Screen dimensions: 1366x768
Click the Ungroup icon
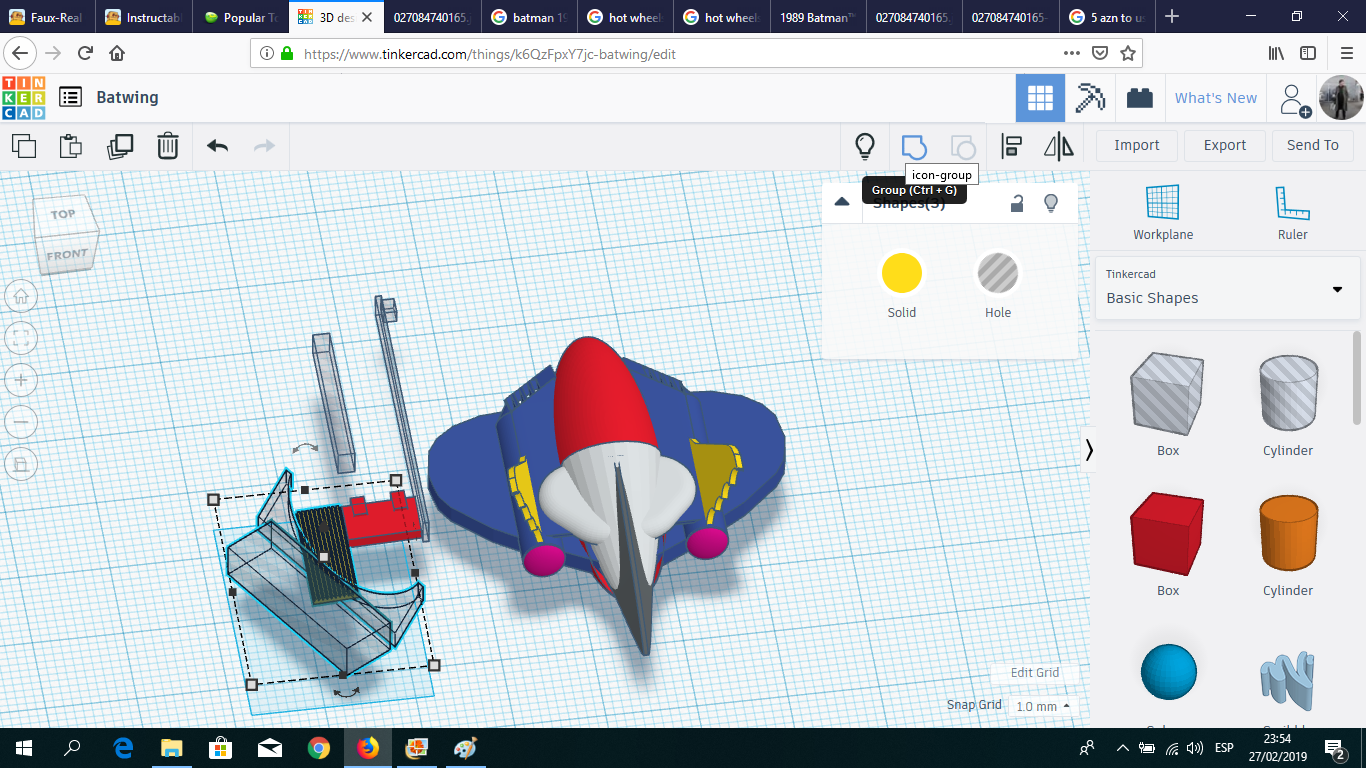pyautogui.click(x=961, y=145)
